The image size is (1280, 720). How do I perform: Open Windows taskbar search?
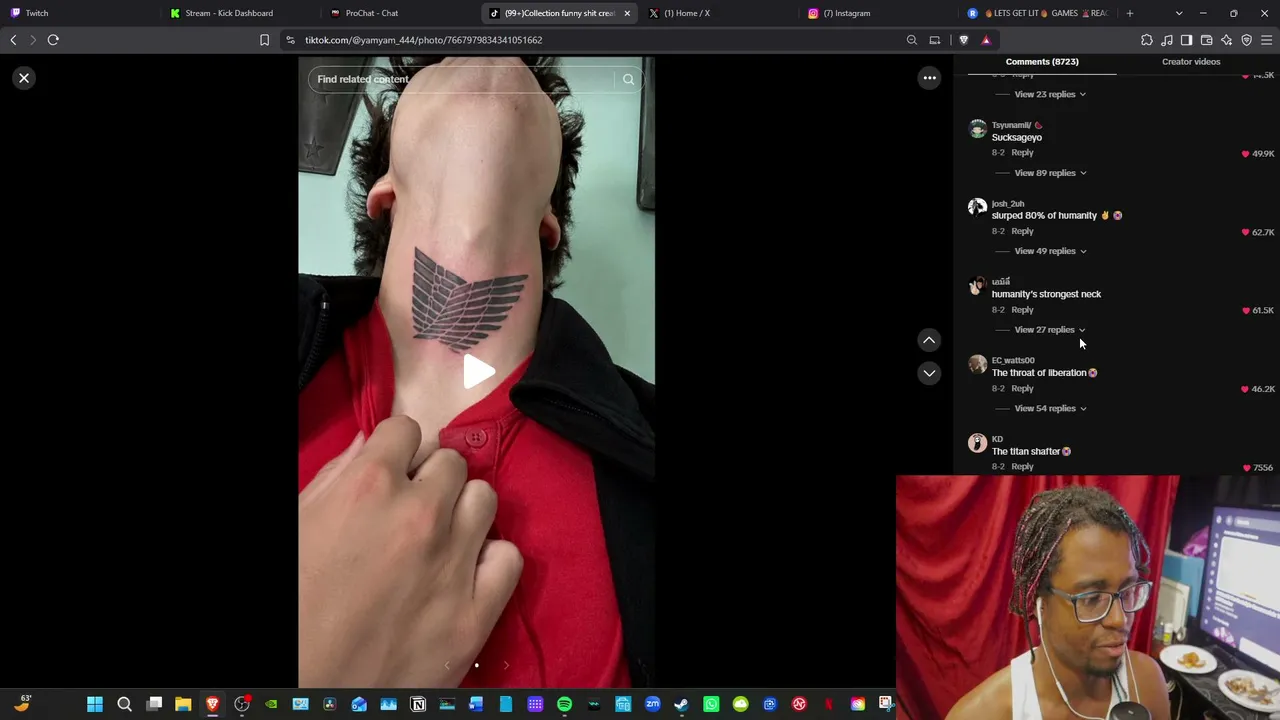pyautogui.click(x=124, y=704)
